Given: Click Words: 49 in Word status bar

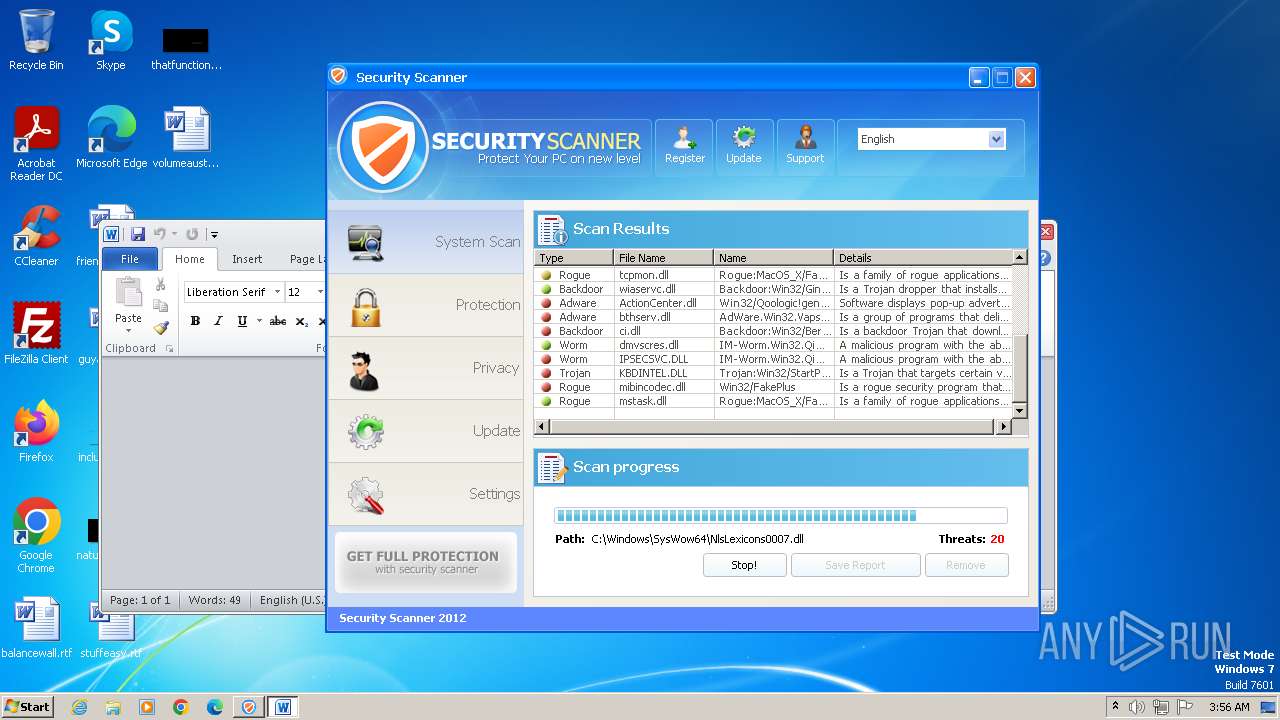Looking at the screenshot, I should [215, 600].
